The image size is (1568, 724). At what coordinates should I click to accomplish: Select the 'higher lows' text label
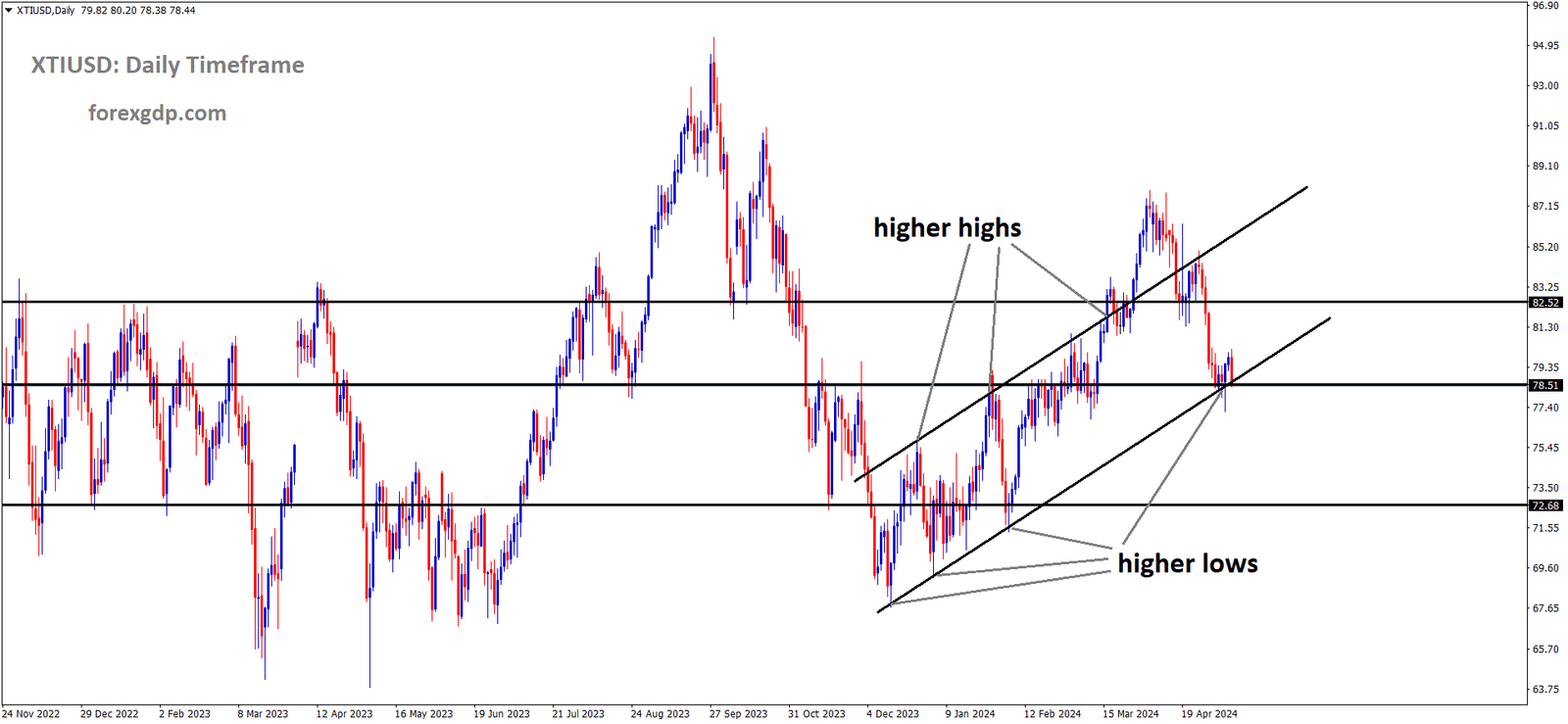click(x=1188, y=563)
